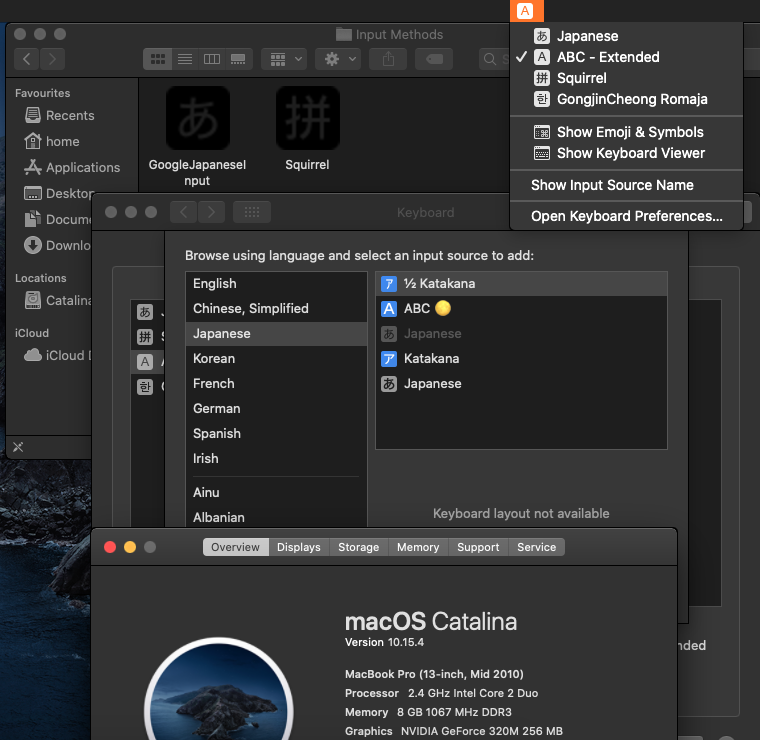Select Japanese in language list
The image size is (760, 740).
276,334
